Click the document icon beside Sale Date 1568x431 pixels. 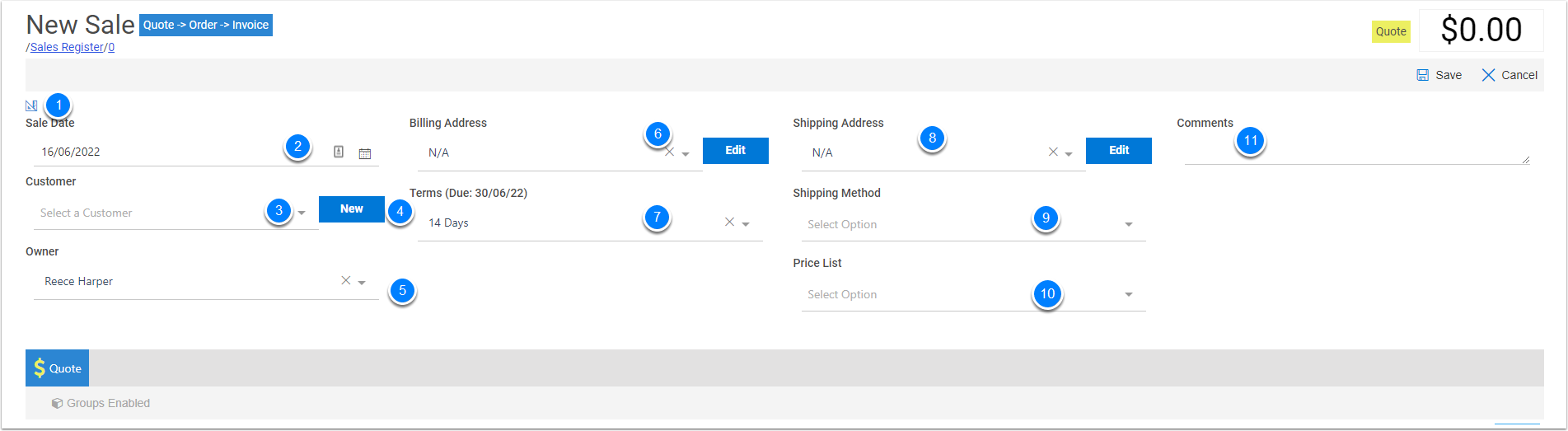339,152
